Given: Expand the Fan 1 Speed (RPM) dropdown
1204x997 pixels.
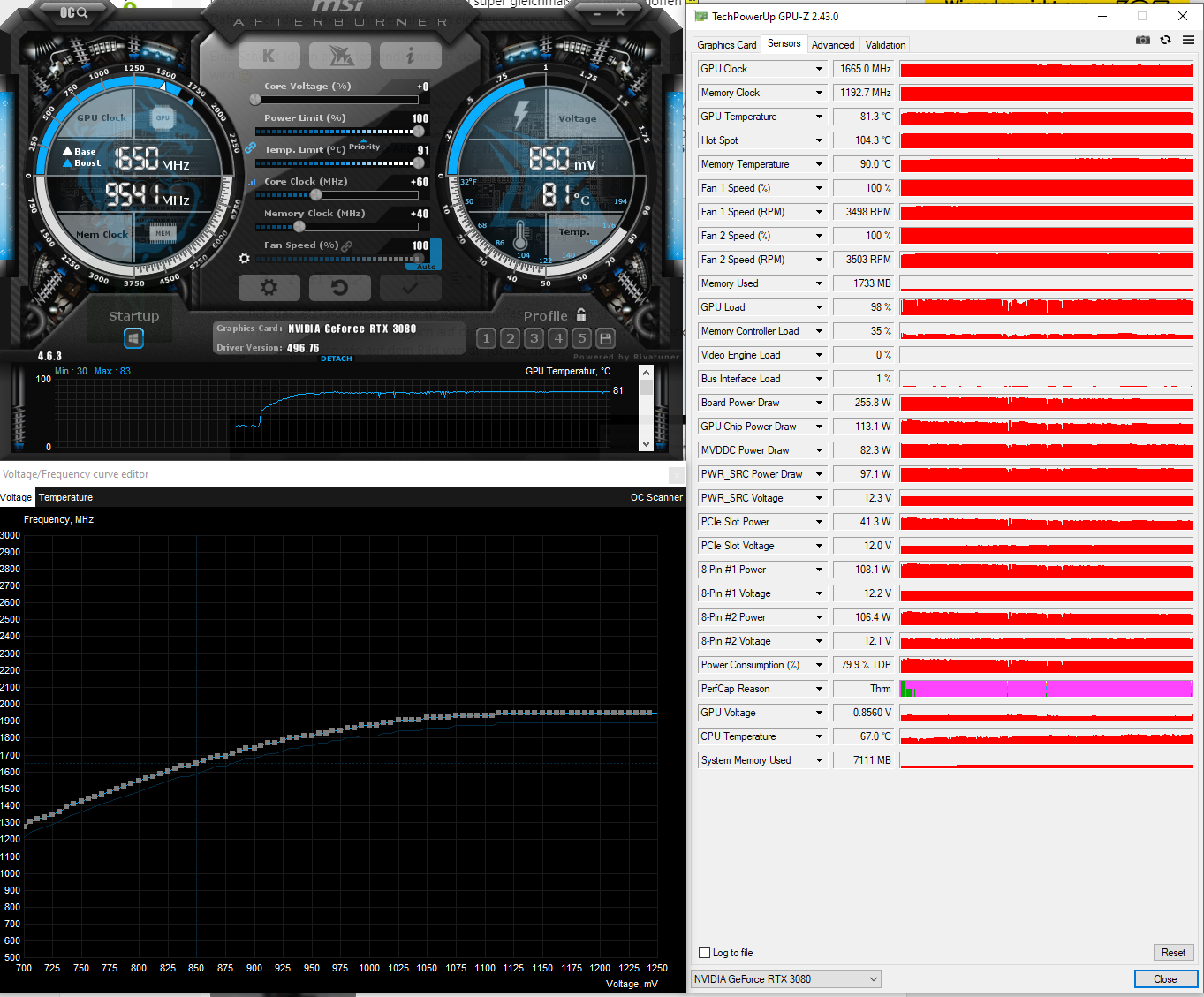Looking at the screenshot, I should coord(819,212).
